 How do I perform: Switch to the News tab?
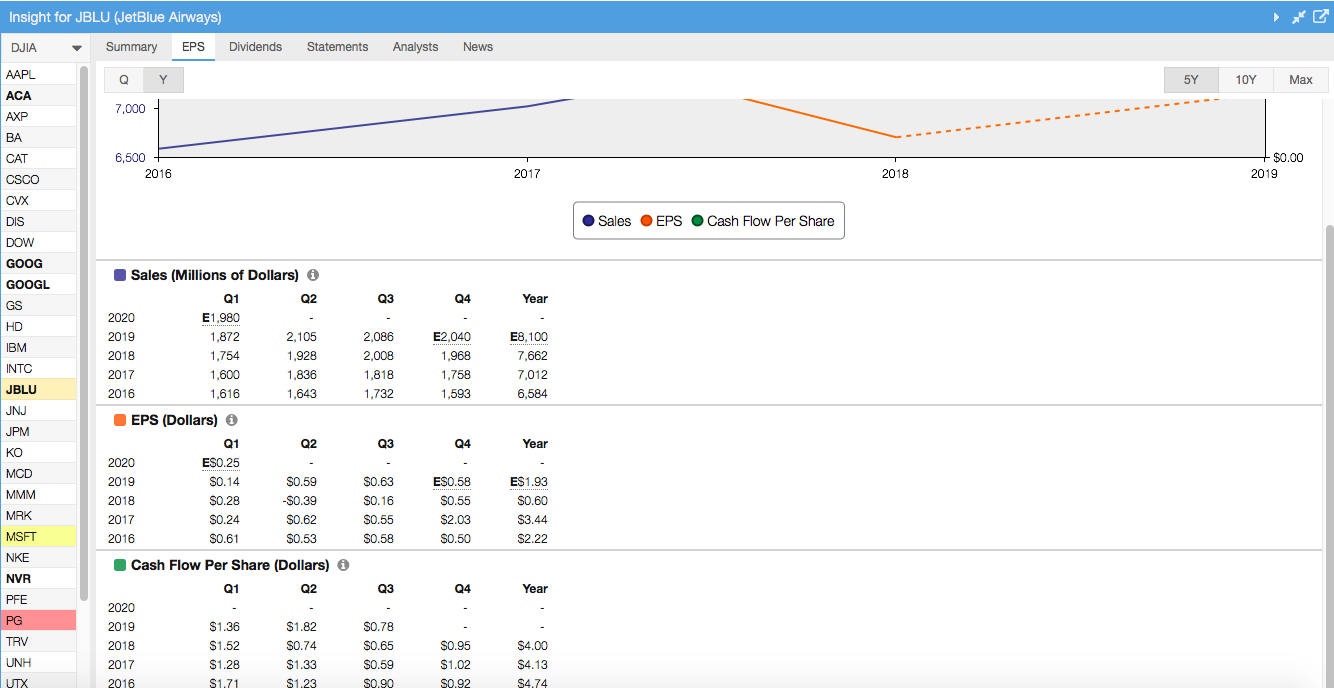pyautogui.click(x=478, y=47)
